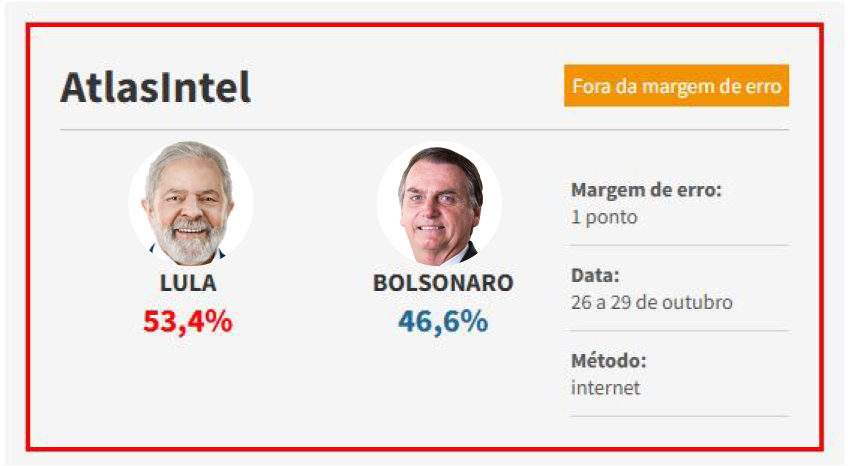Click the LULA candidate name
The image size is (848, 466).
(x=188, y=283)
